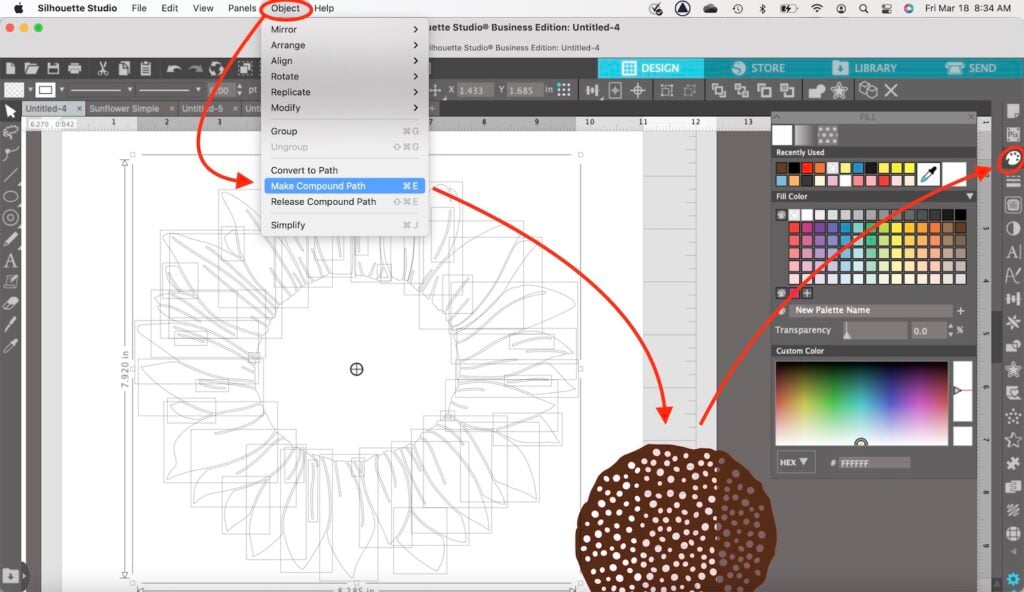Expand the Modify submenu
The image size is (1024, 592).
point(345,108)
